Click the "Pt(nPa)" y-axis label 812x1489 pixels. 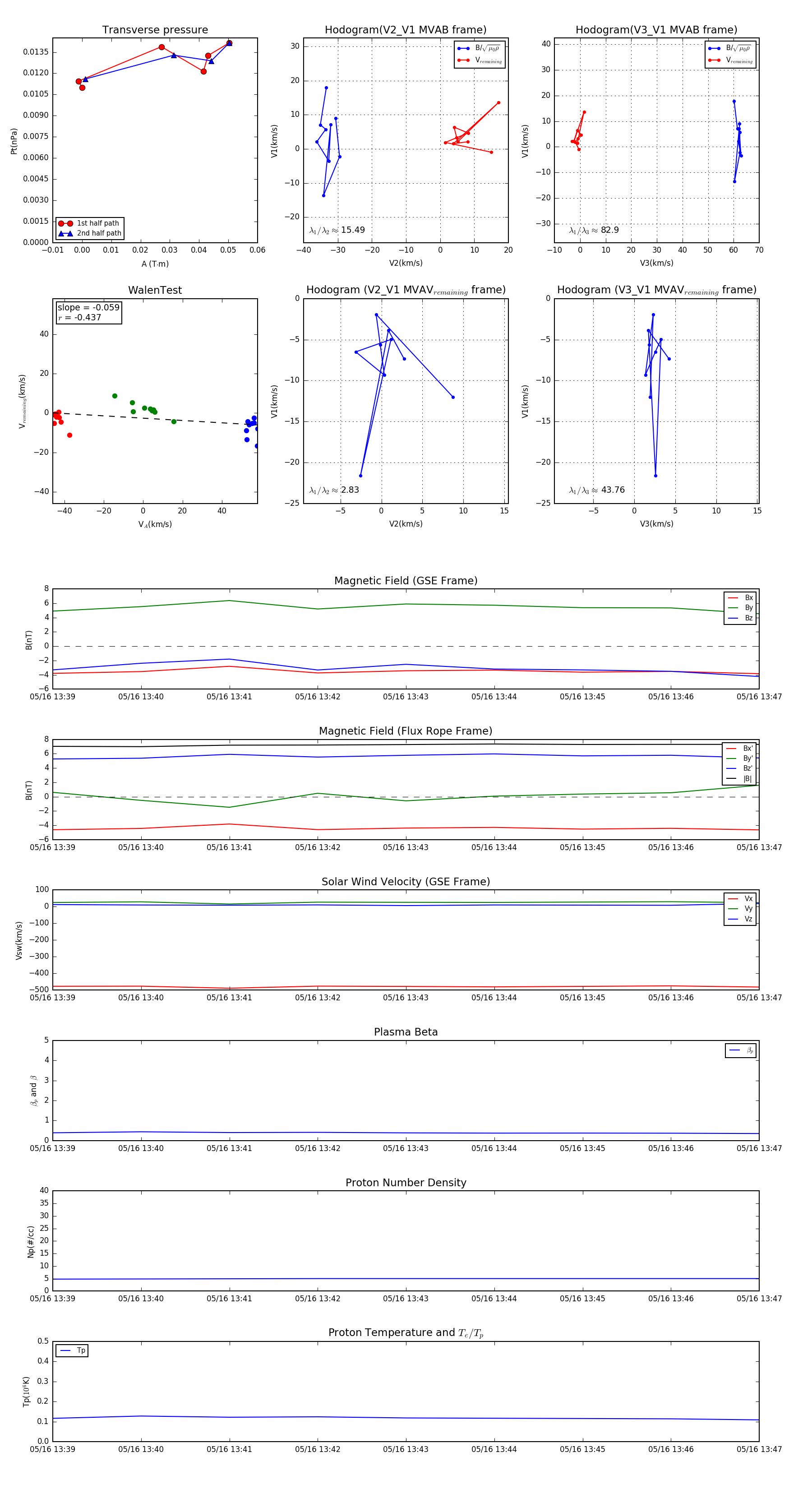point(14,141)
